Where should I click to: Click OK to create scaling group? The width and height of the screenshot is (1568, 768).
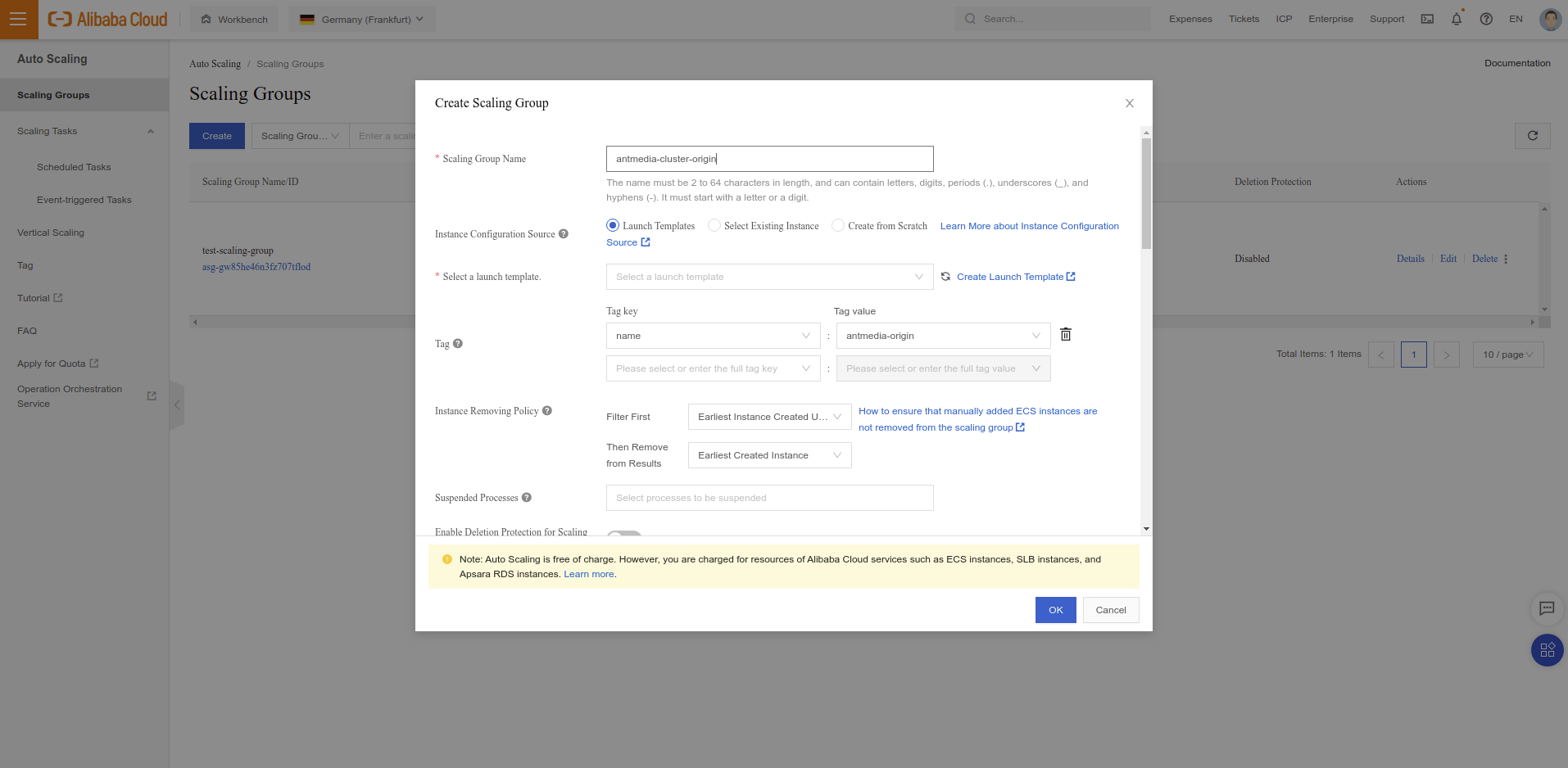tap(1056, 610)
